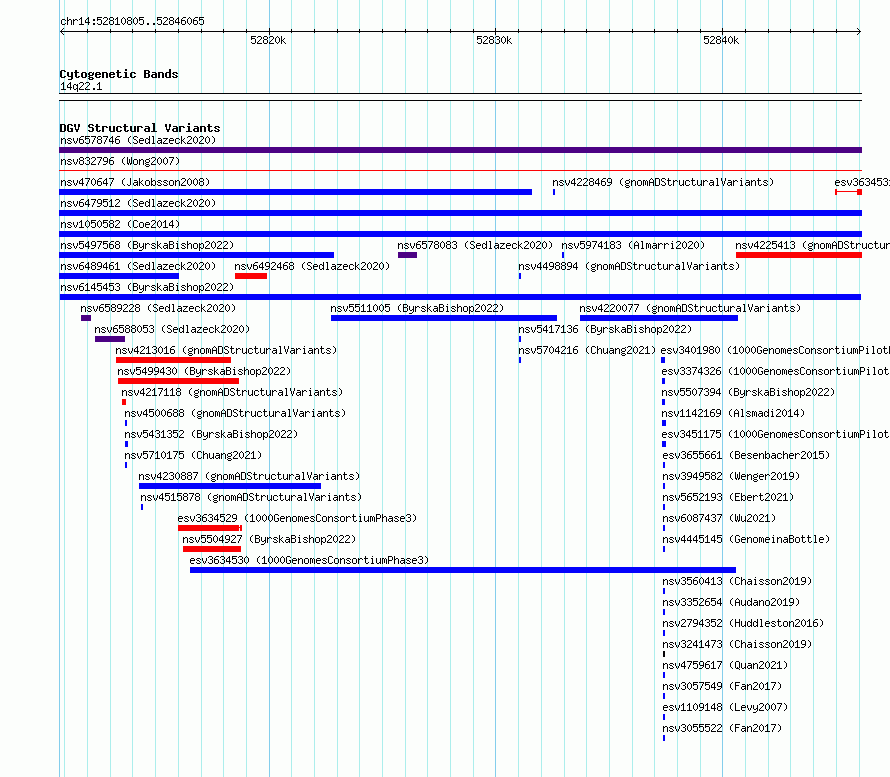Viewport: 890px width, 777px height.
Task: Open nsv4213016 gnomADStructuralVariants entry
Action: coord(226,350)
